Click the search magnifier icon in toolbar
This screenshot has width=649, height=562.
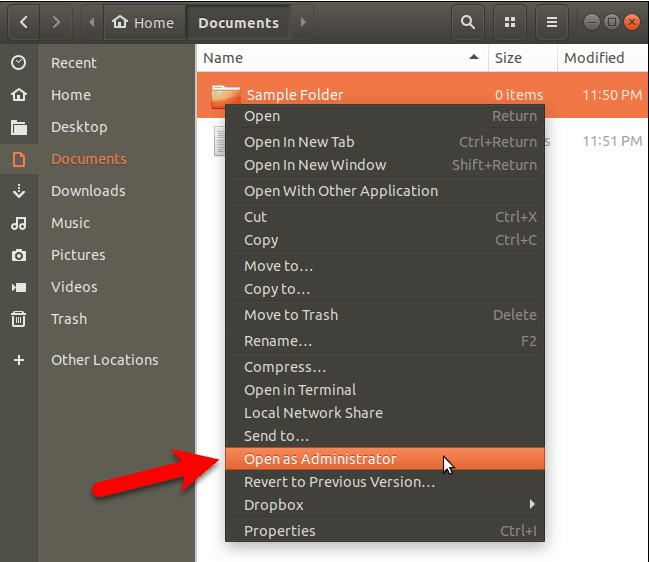tap(467, 22)
